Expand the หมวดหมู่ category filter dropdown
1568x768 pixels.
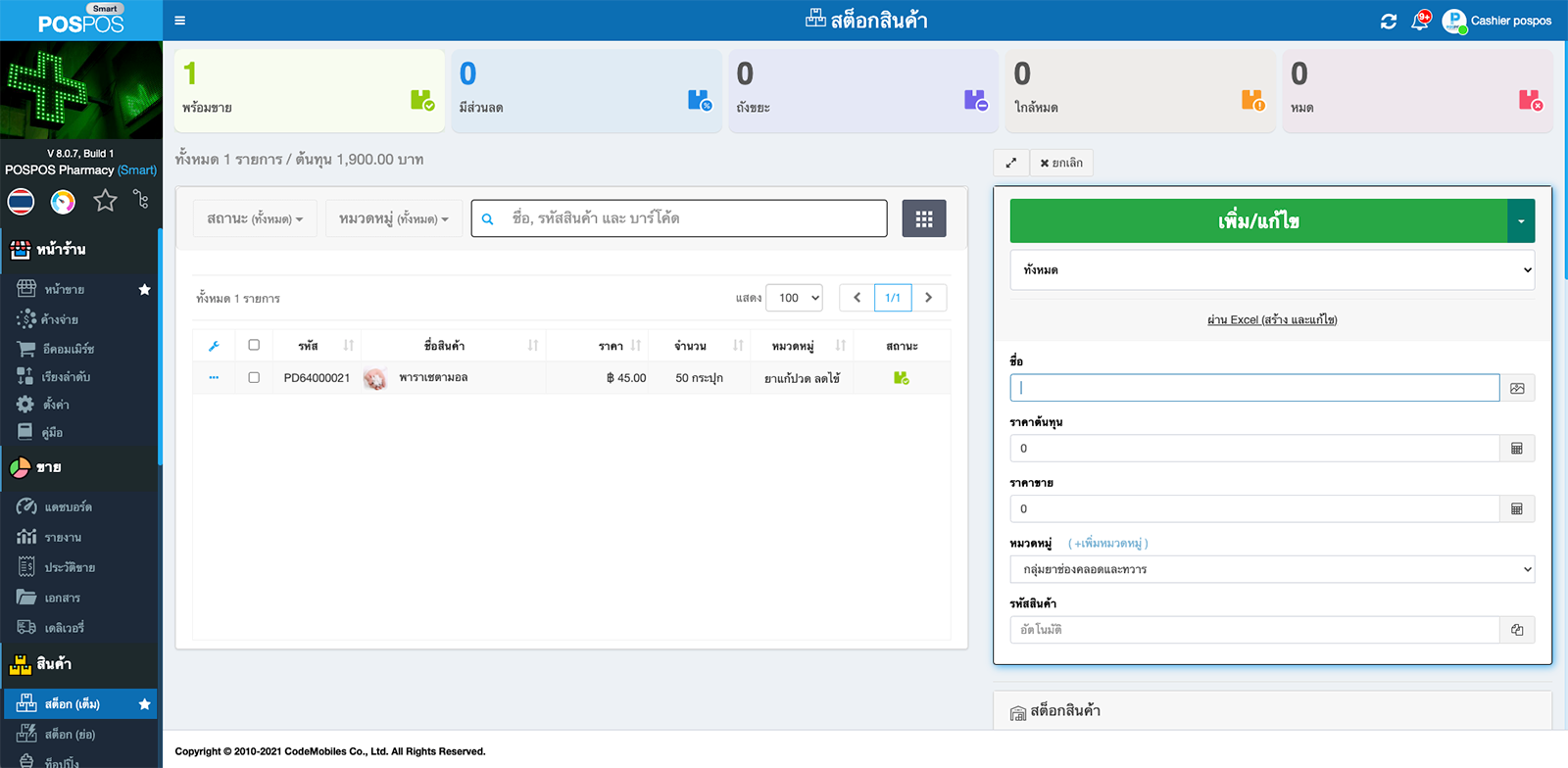coord(393,218)
